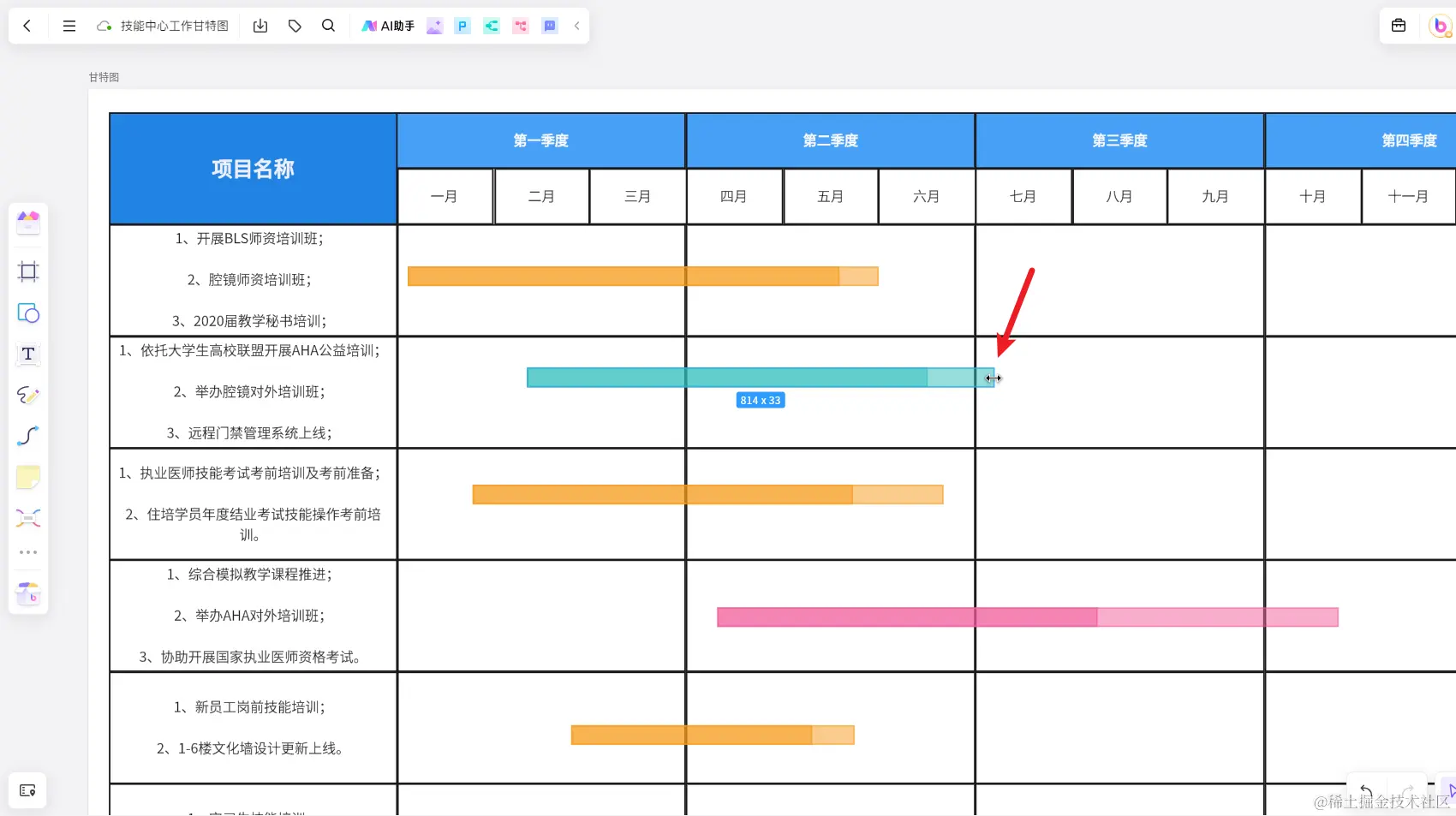Select the Text tool in the sidebar

click(28, 354)
